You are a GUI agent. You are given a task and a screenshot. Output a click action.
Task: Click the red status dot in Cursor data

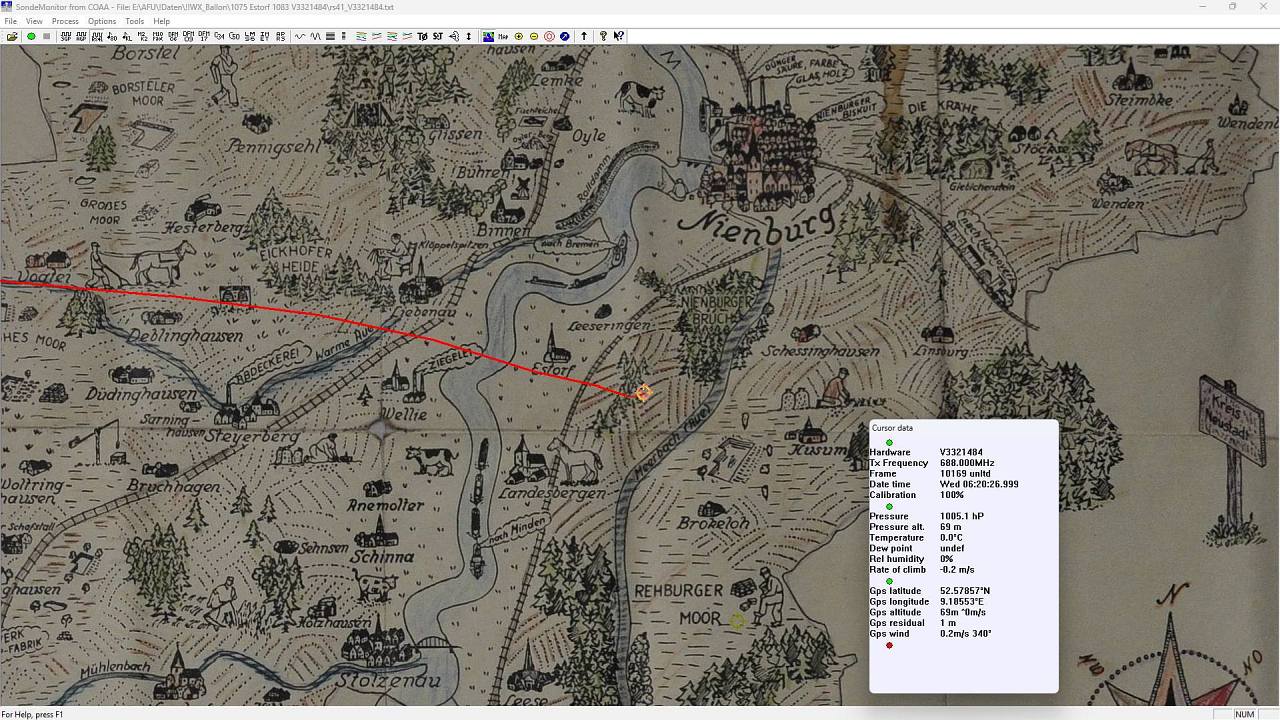(889, 645)
